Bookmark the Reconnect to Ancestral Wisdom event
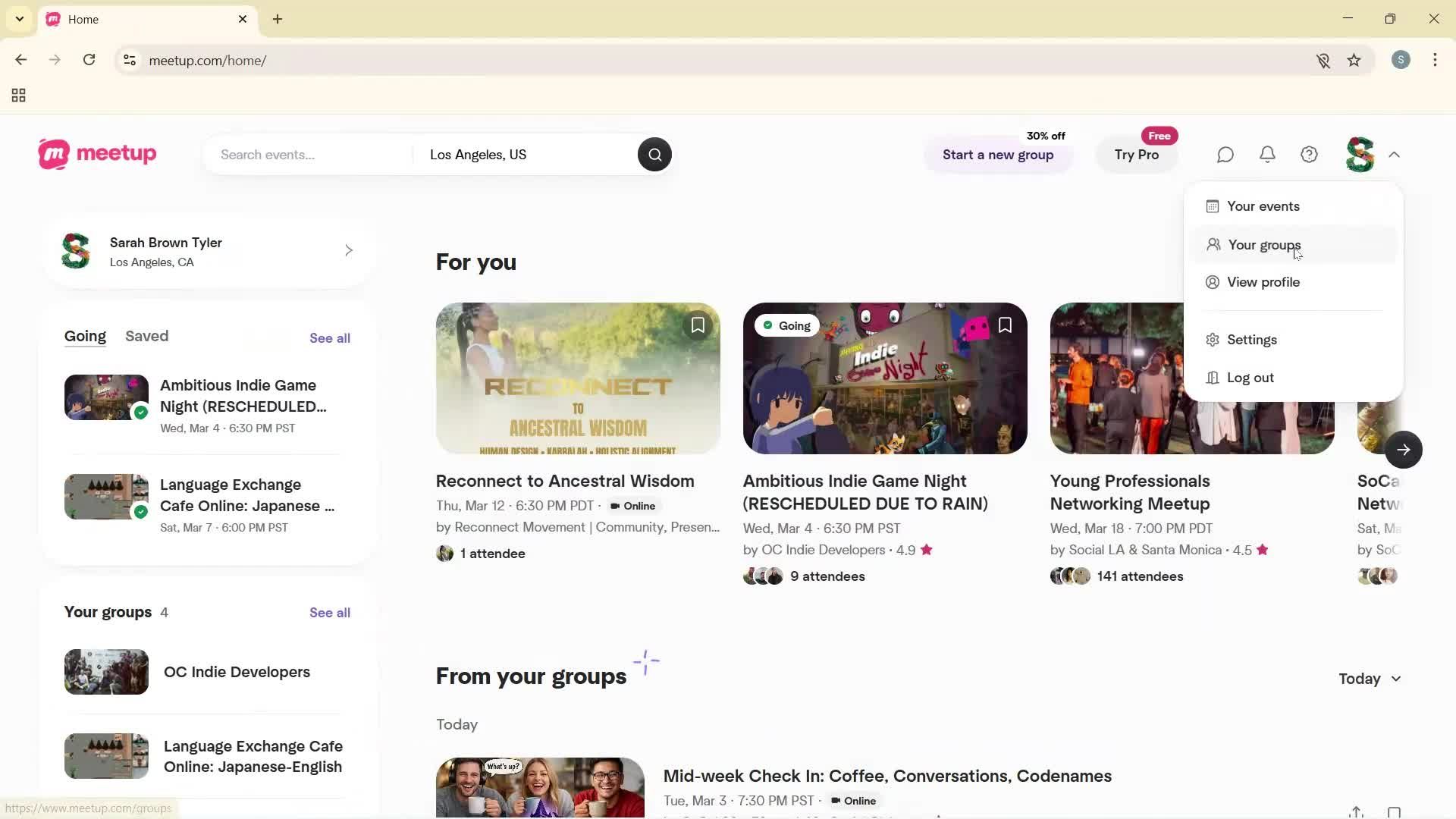The width and height of the screenshot is (1456, 819). point(698,325)
